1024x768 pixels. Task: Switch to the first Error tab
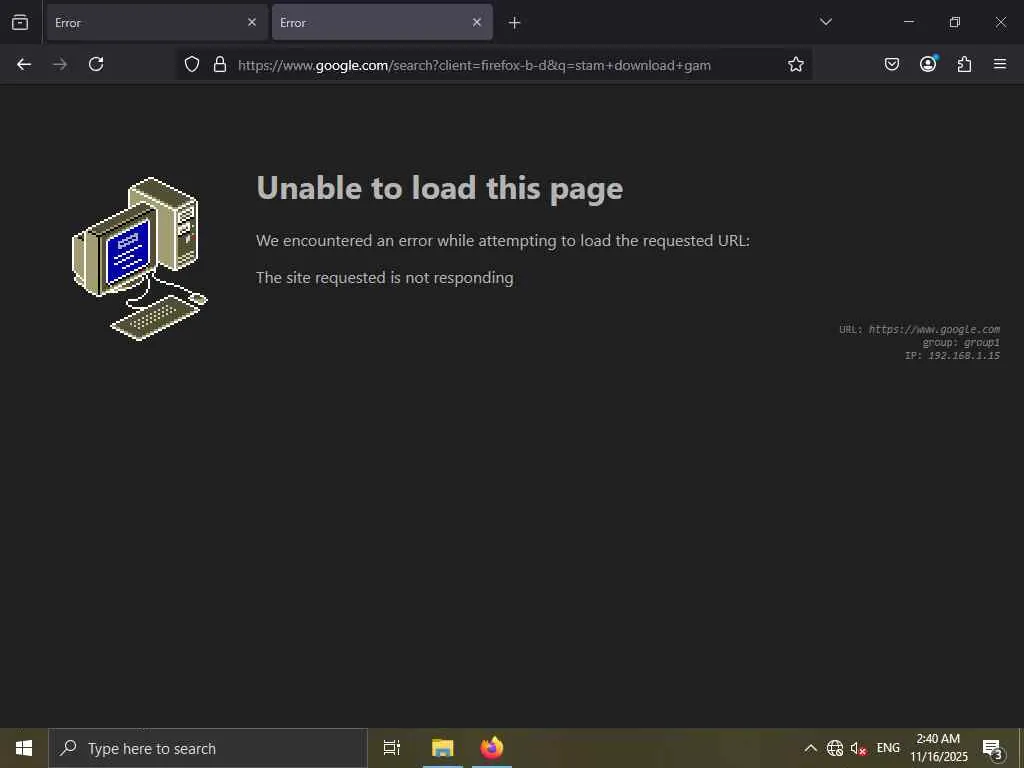pyautogui.click(x=157, y=22)
